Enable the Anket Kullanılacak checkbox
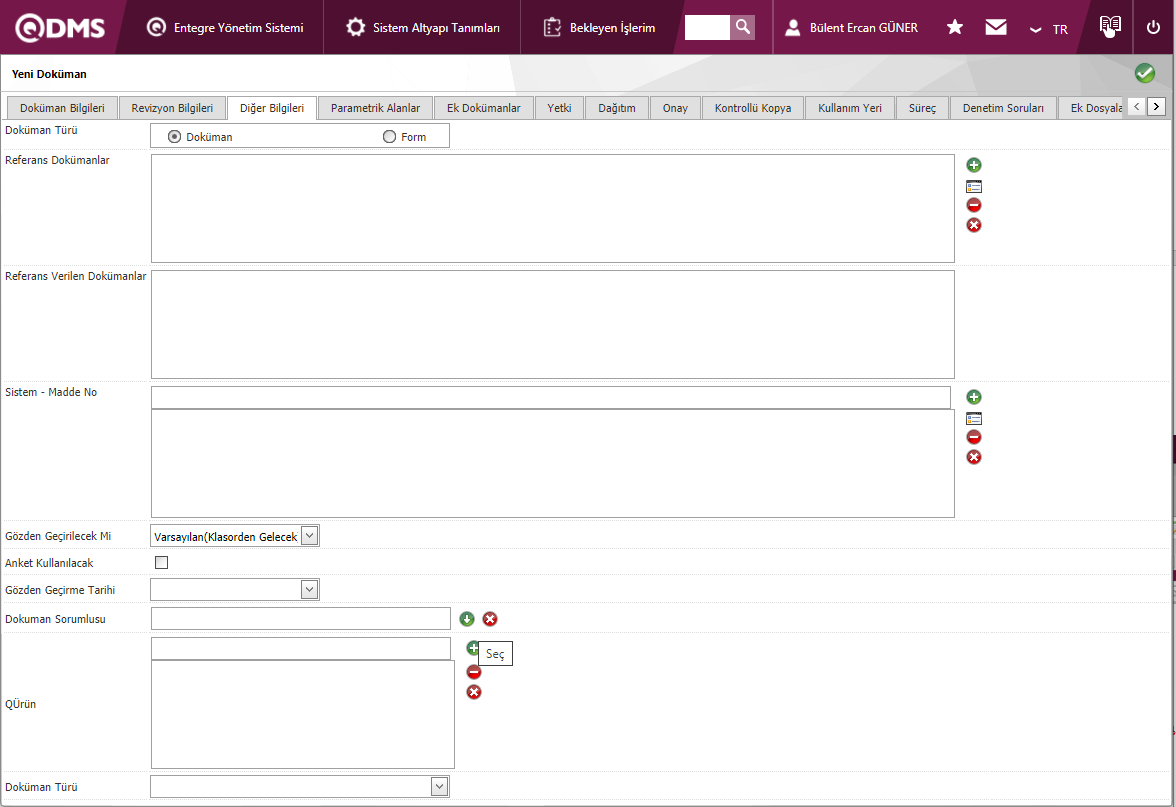Viewport: 1176px width, 807px height. click(x=161, y=563)
